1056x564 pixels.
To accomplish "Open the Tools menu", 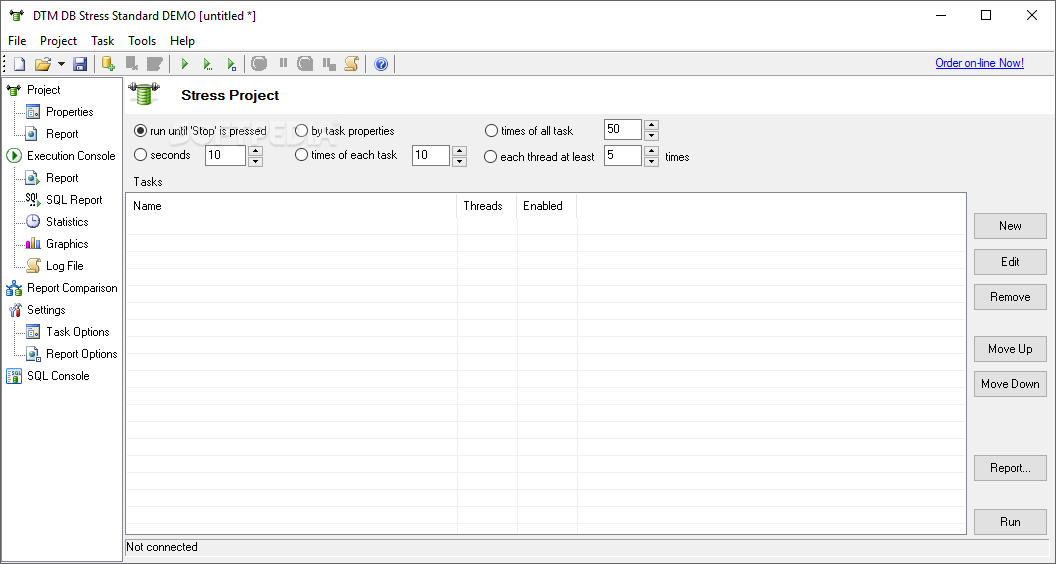I will (142, 41).
